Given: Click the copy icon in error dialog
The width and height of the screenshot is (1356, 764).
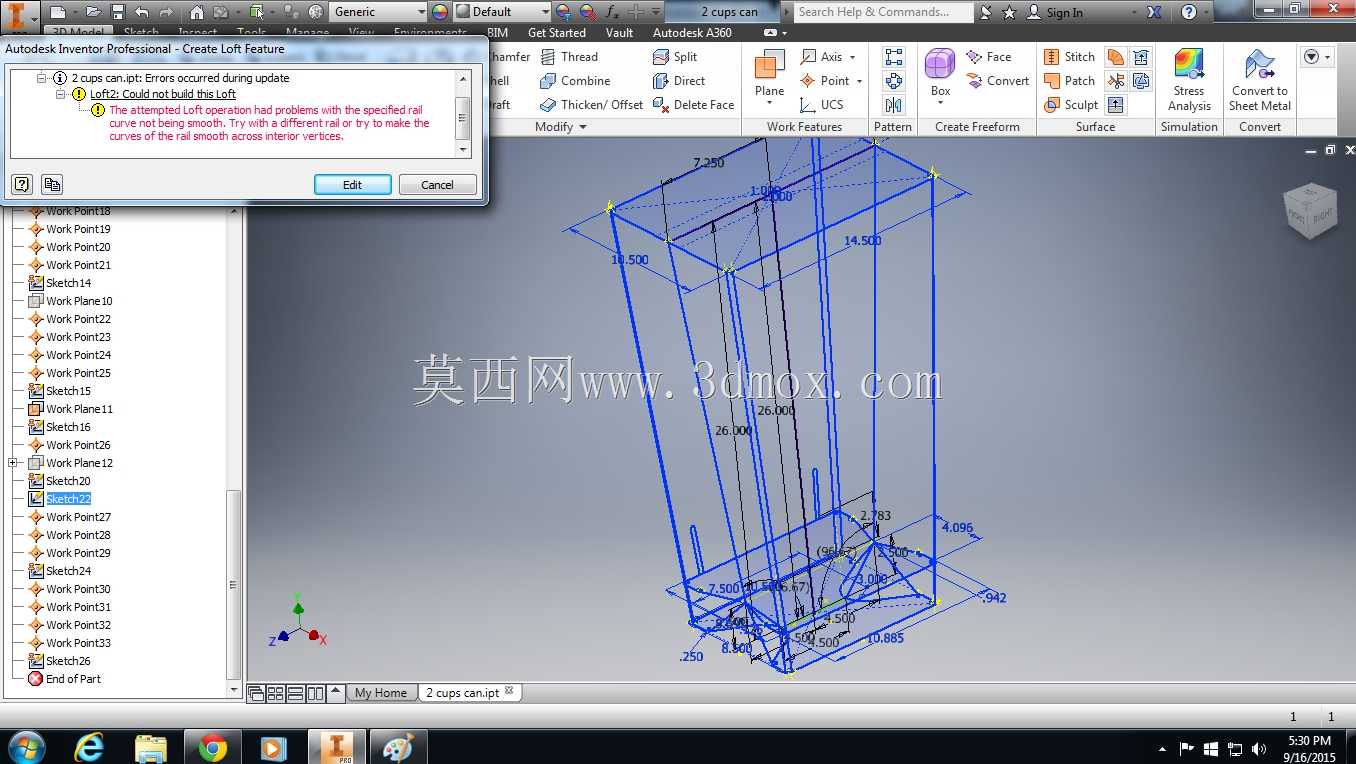Looking at the screenshot, I should pyautogui.click(x=52, y=185).
